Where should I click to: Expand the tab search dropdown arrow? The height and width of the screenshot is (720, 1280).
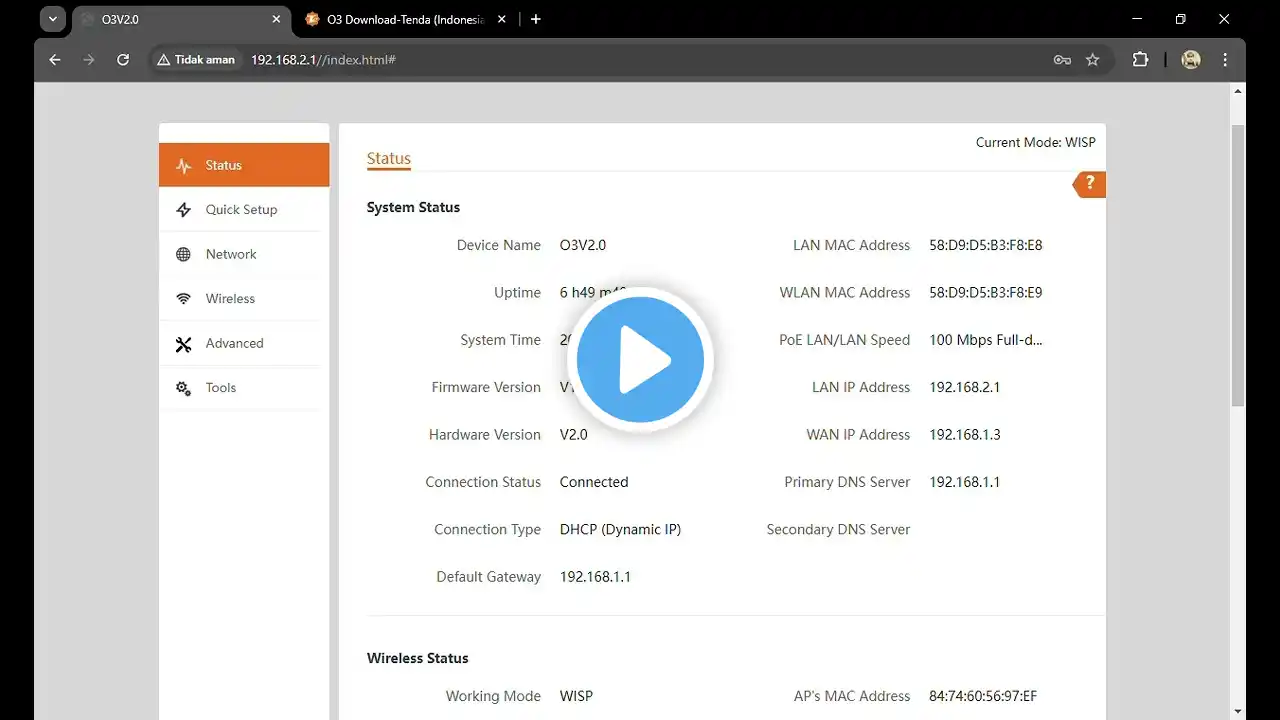53,19
